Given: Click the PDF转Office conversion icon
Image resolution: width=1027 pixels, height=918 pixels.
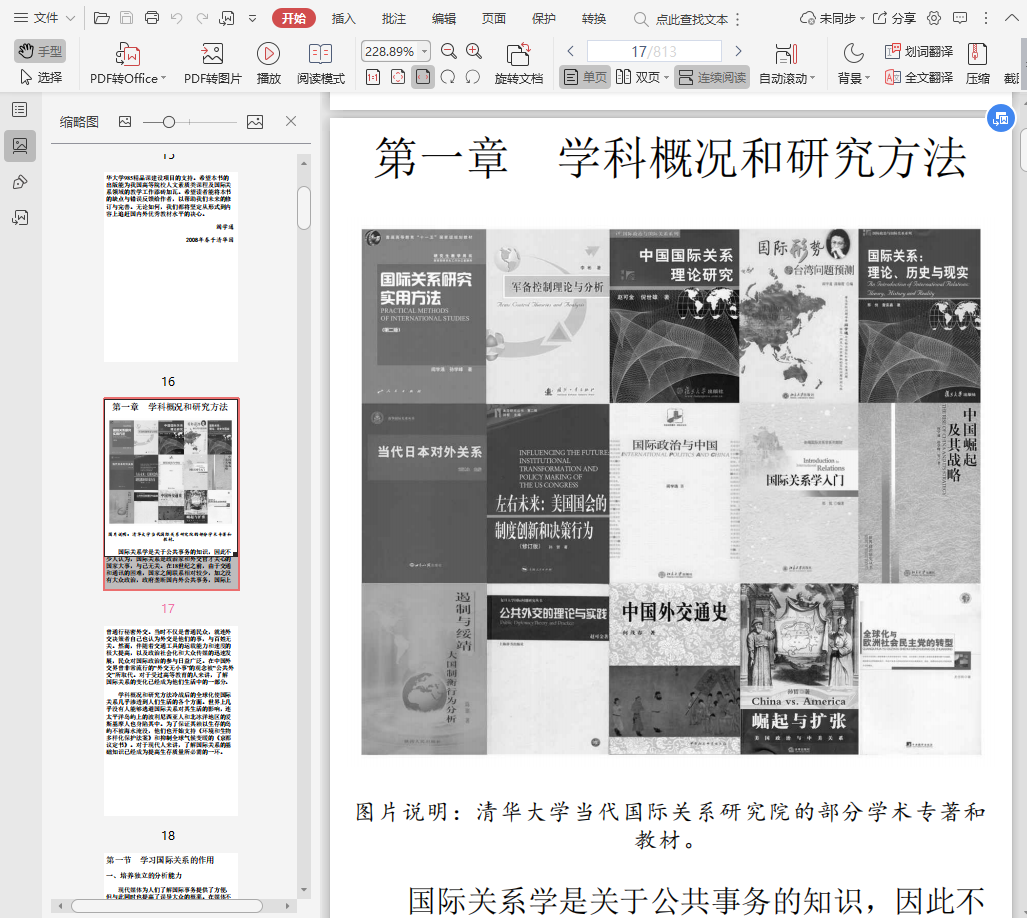Looking at the screenshot, I should (x=124, y=56).
